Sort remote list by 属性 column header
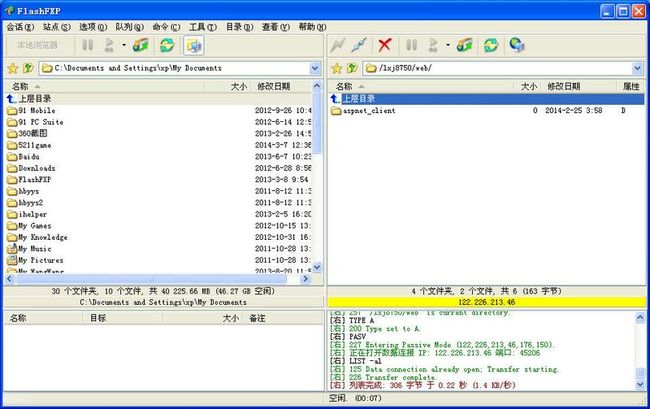Image resolution: width=650 pixels, height=409 pixels. click(631, 87)
